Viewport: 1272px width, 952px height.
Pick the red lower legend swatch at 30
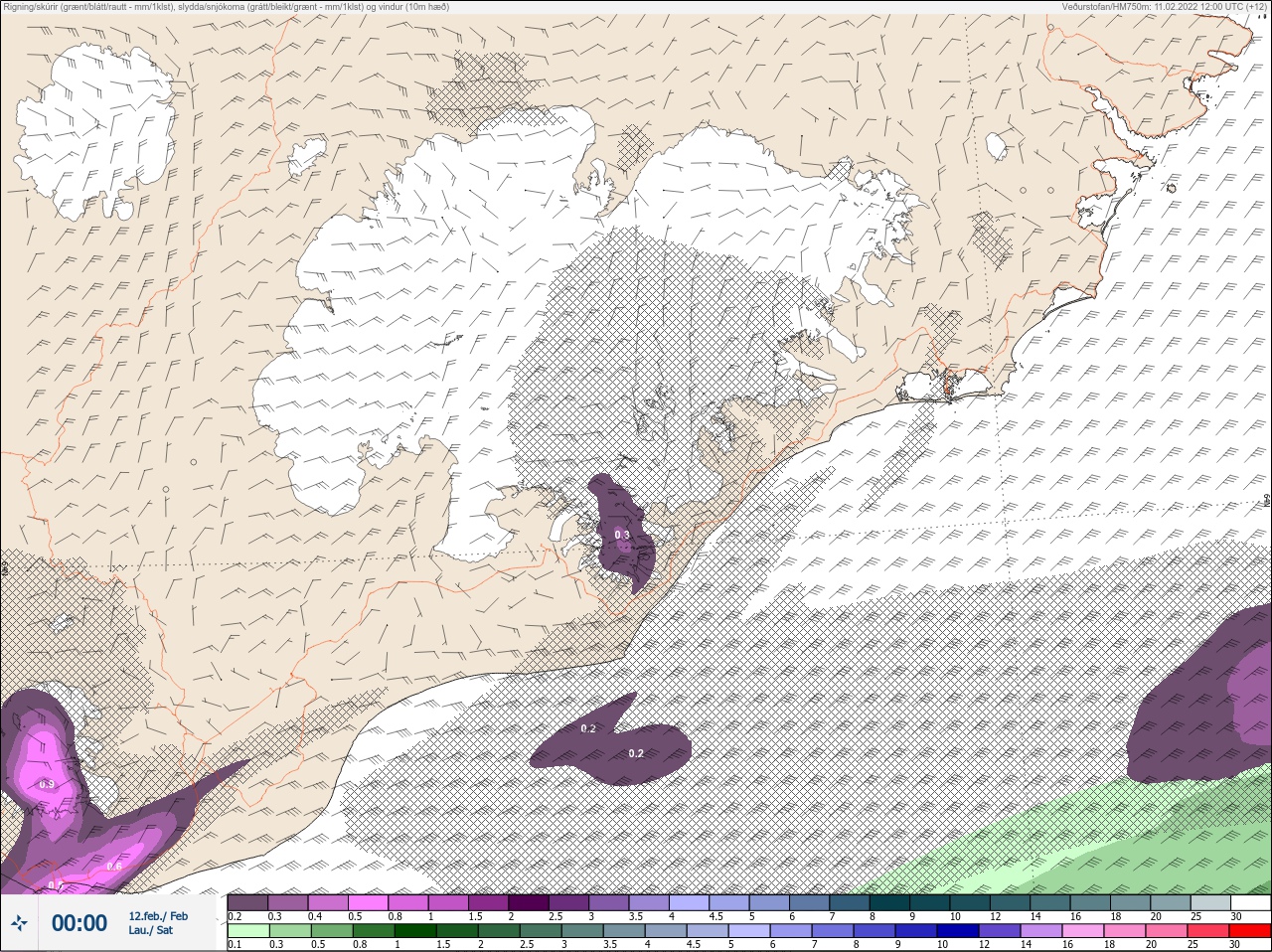tap(1250, 931)
